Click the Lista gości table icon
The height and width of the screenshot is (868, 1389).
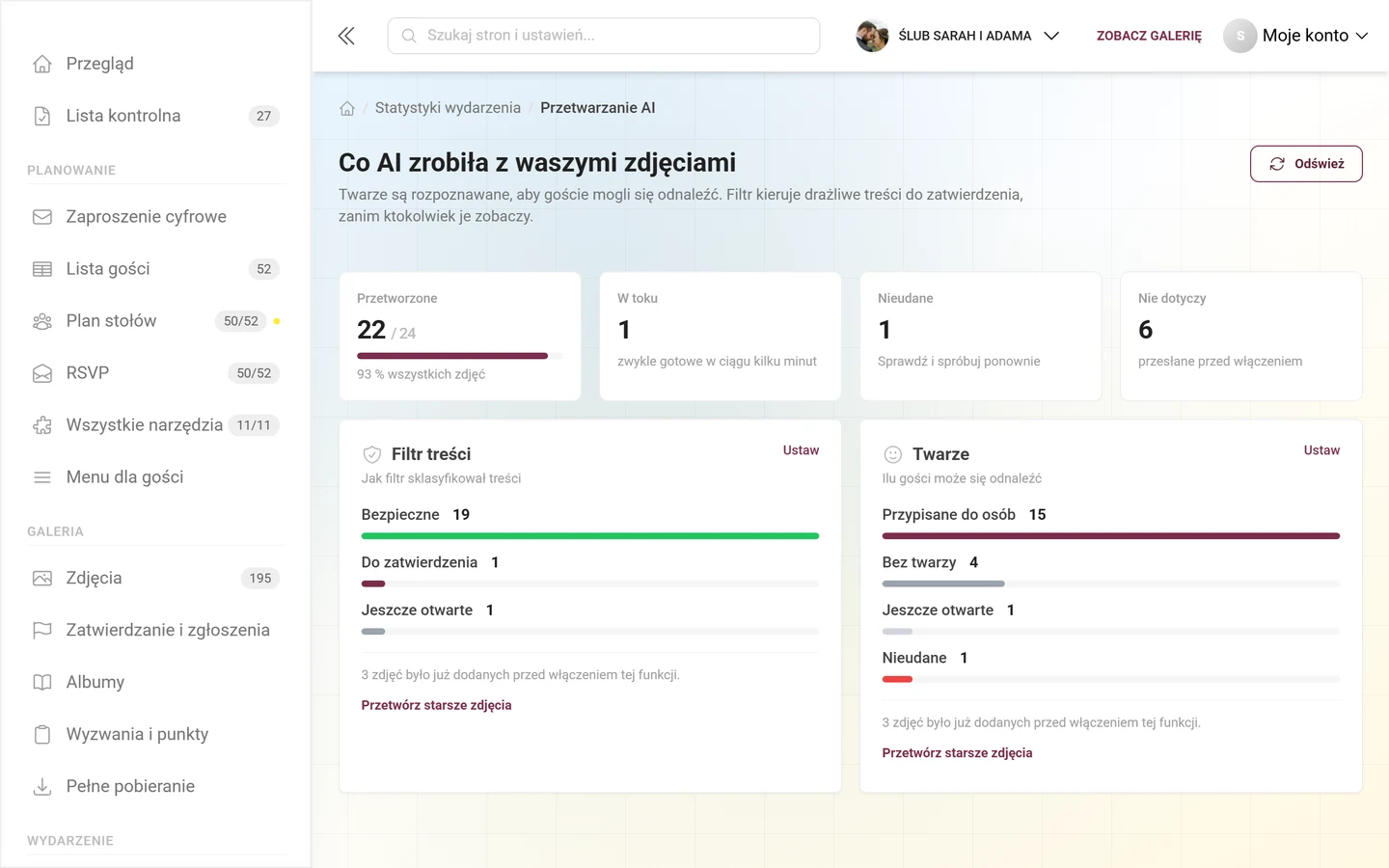point(42,269)
